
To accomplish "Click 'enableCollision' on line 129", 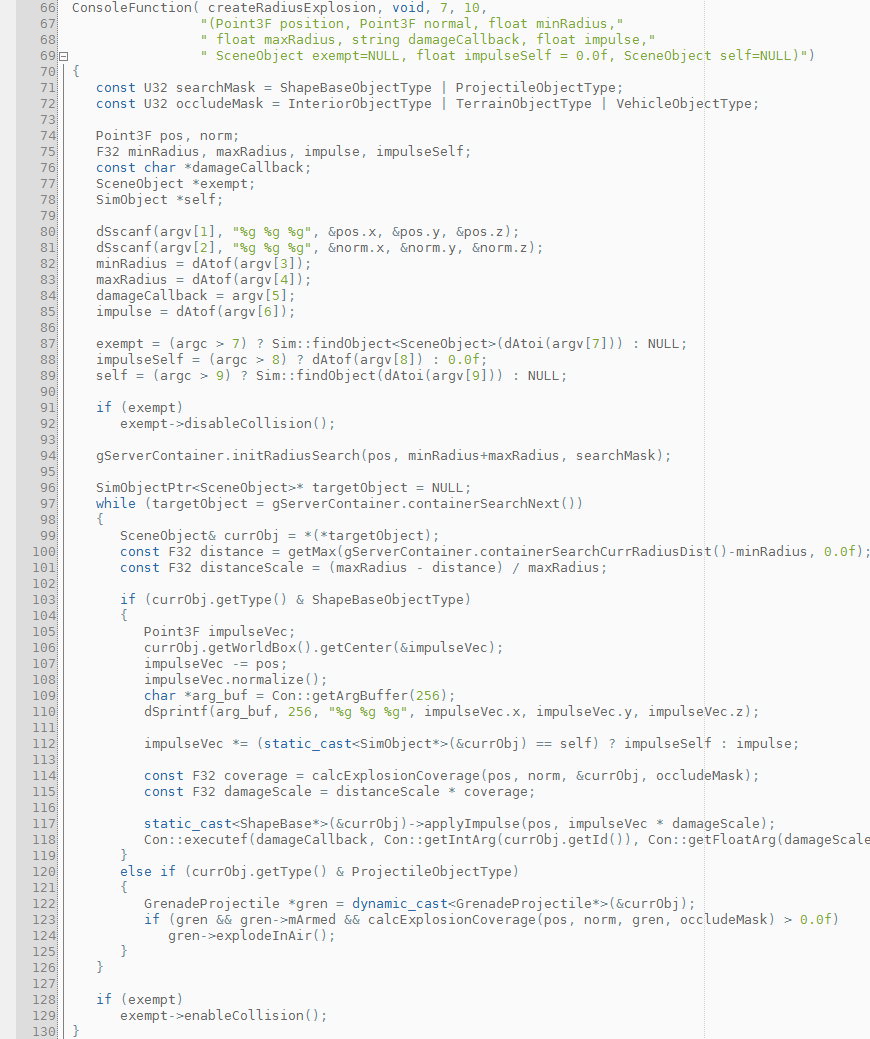I will tap(244, 1016).
